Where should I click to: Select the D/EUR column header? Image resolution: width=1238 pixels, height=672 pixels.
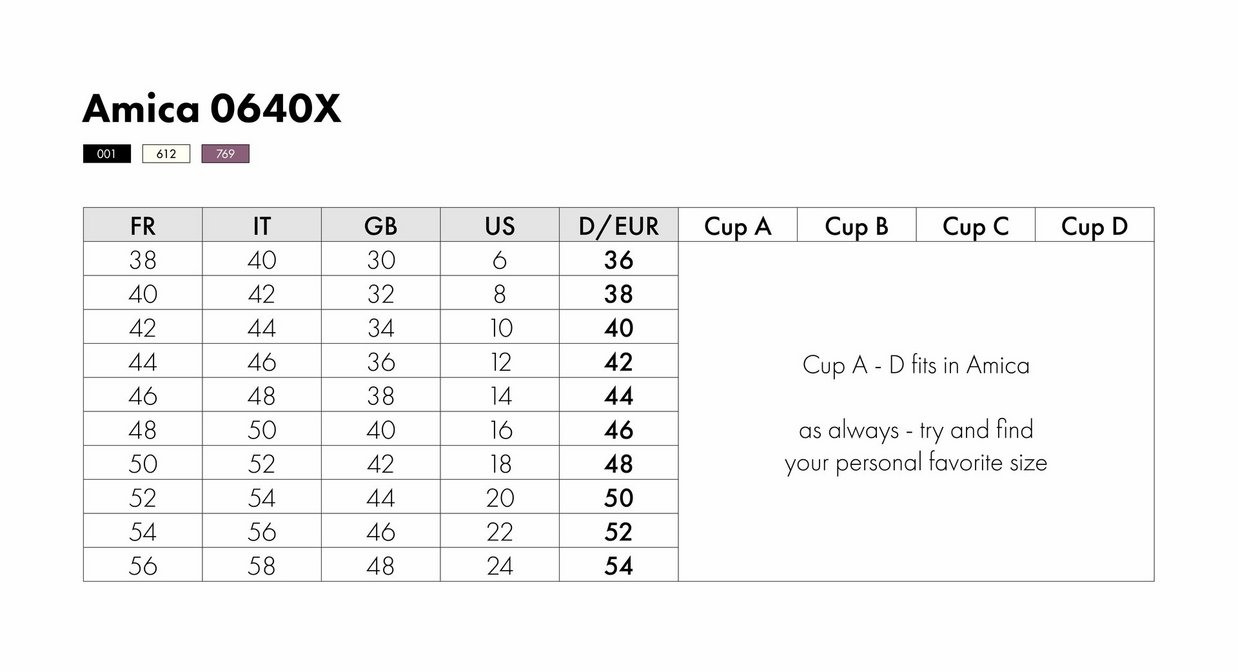(619, 226)
